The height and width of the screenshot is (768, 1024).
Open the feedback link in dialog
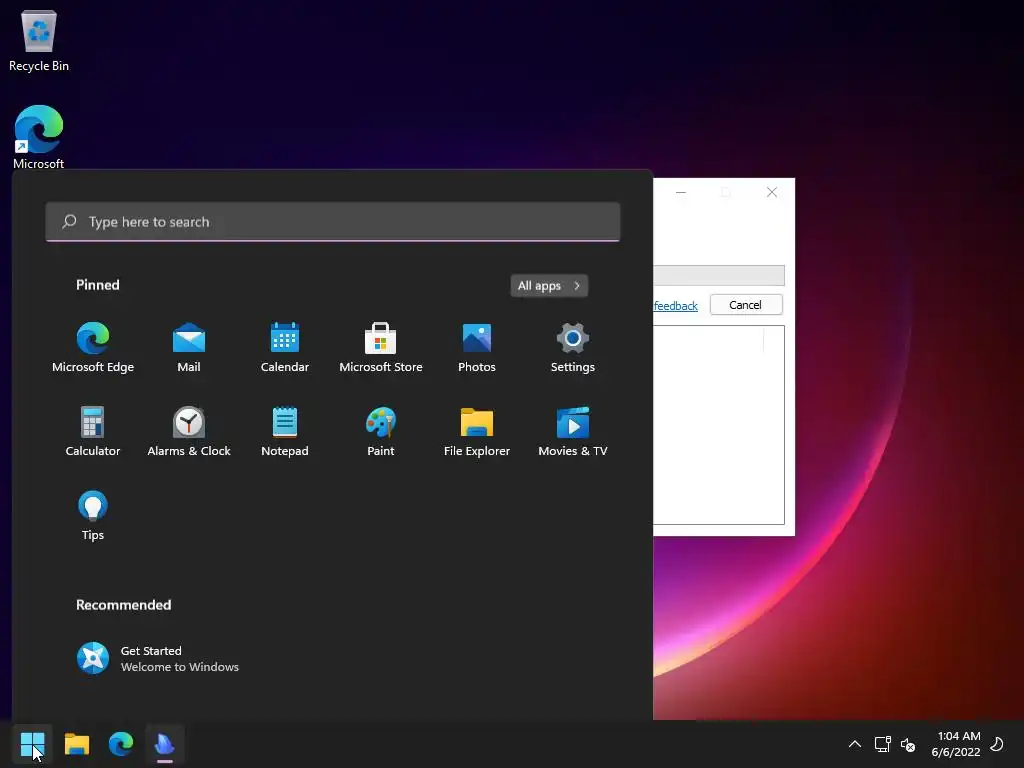coord(676,306)
